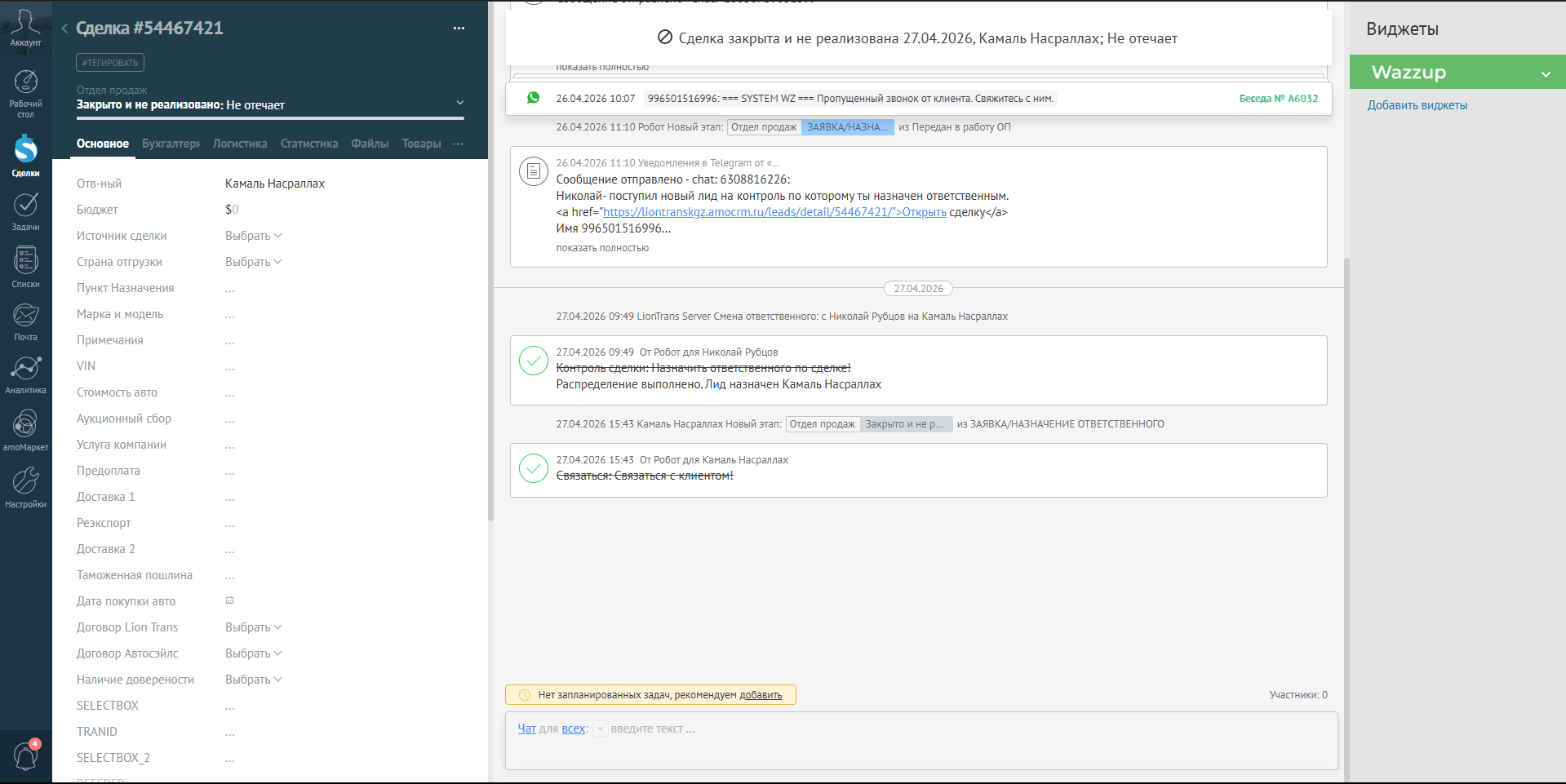Open the chat type dropdown arrow

pyautogui.click(x=600, y=729)
